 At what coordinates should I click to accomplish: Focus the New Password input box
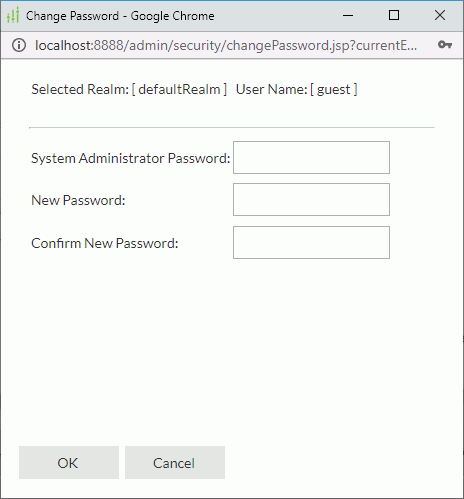point(311,199)
